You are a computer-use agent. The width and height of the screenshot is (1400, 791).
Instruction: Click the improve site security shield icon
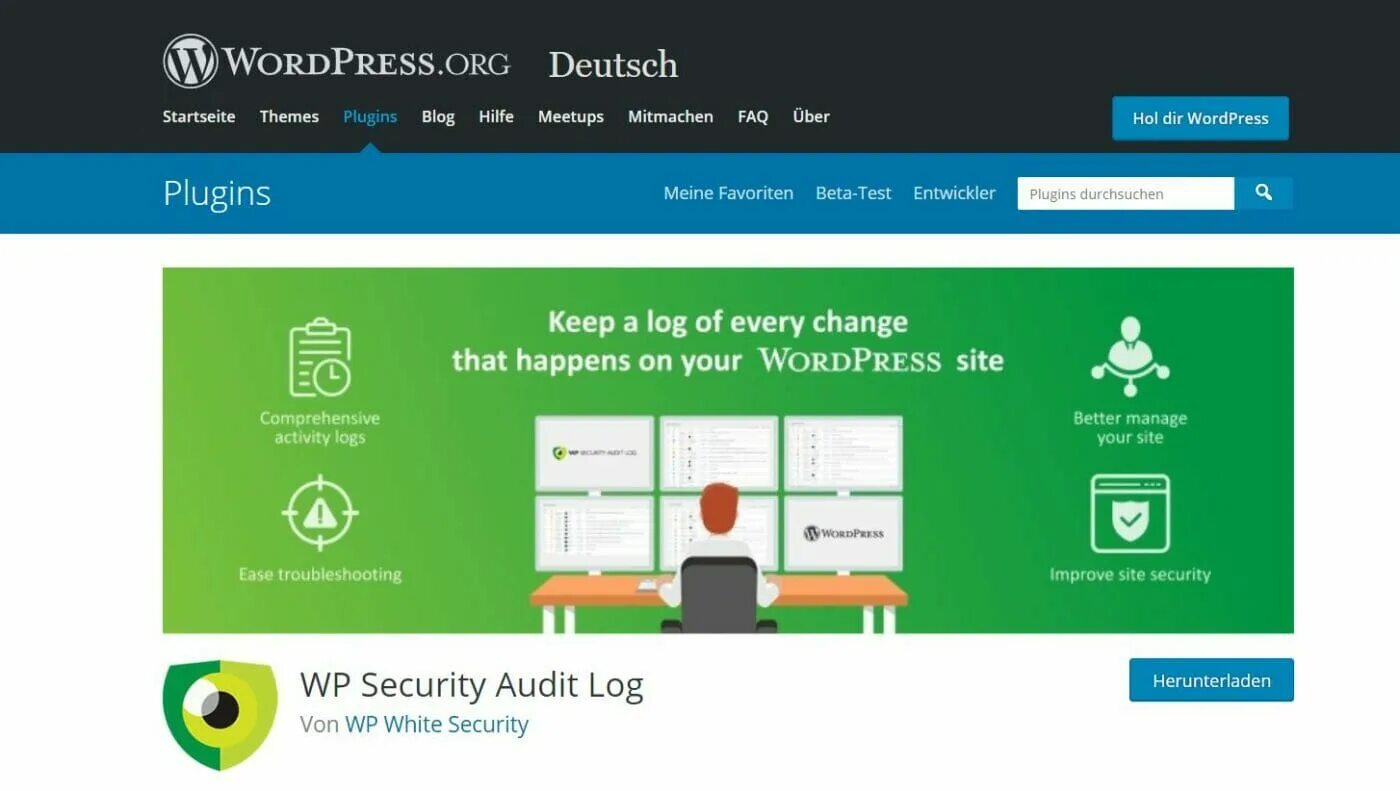pyautogui.click(x=1130, y=514)
